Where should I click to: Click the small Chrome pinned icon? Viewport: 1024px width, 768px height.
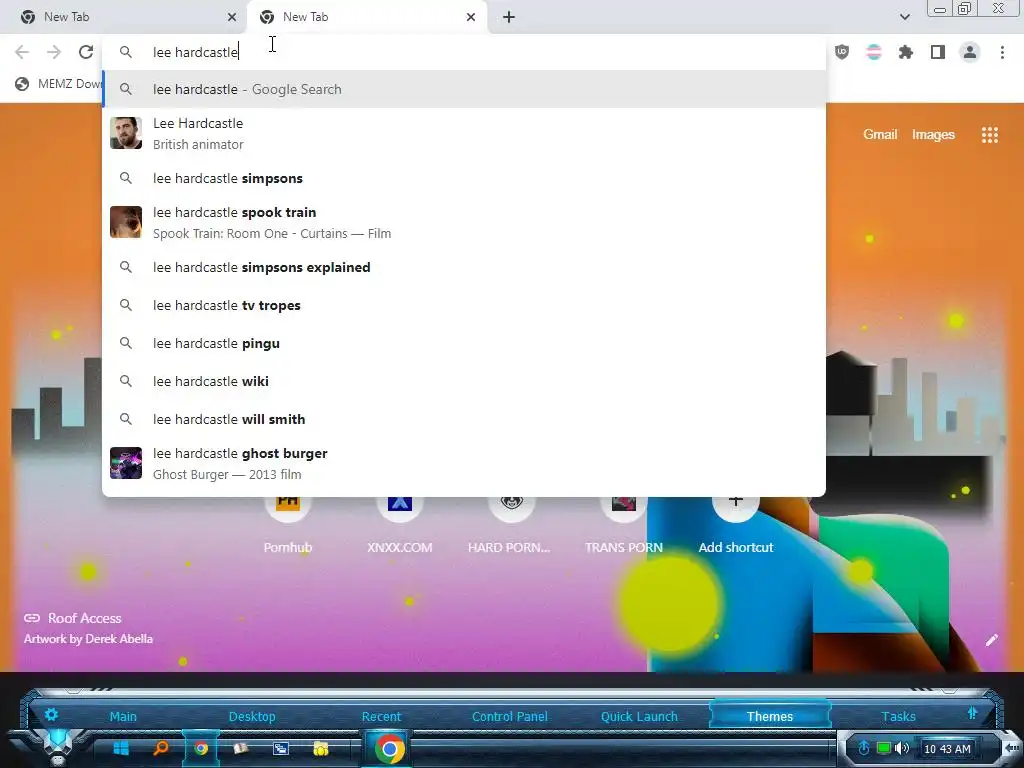pos(201,748)
